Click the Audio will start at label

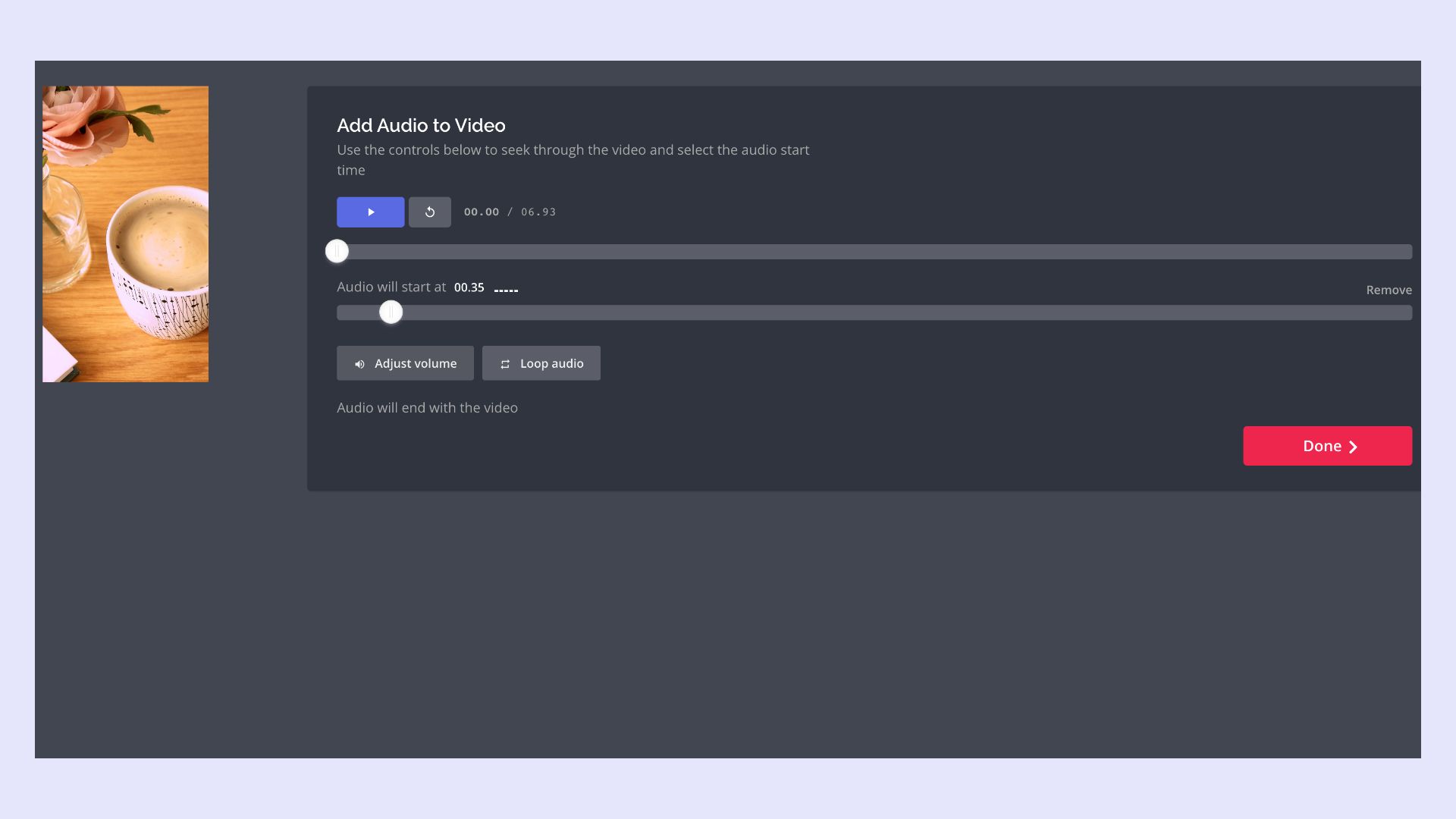[391, 287]
